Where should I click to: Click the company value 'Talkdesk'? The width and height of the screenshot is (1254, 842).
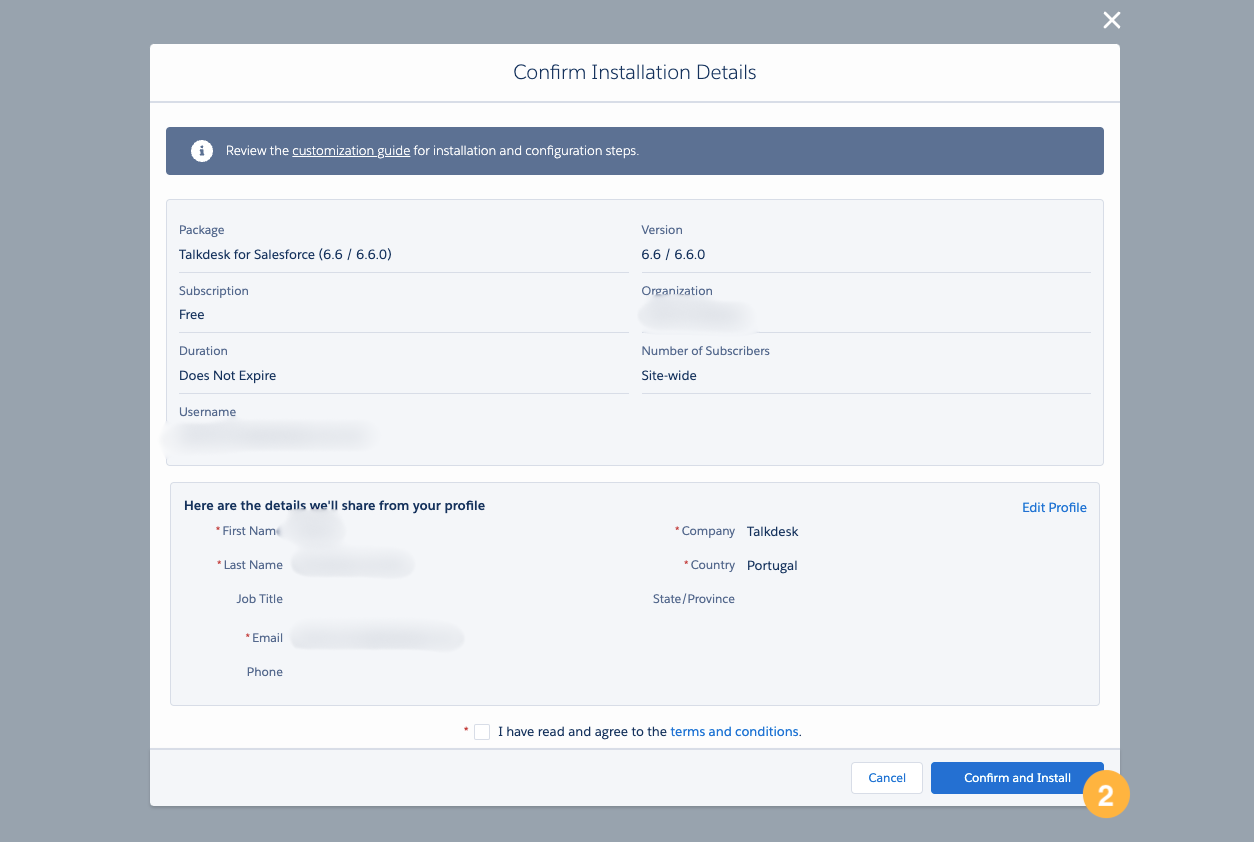(773, 531)
